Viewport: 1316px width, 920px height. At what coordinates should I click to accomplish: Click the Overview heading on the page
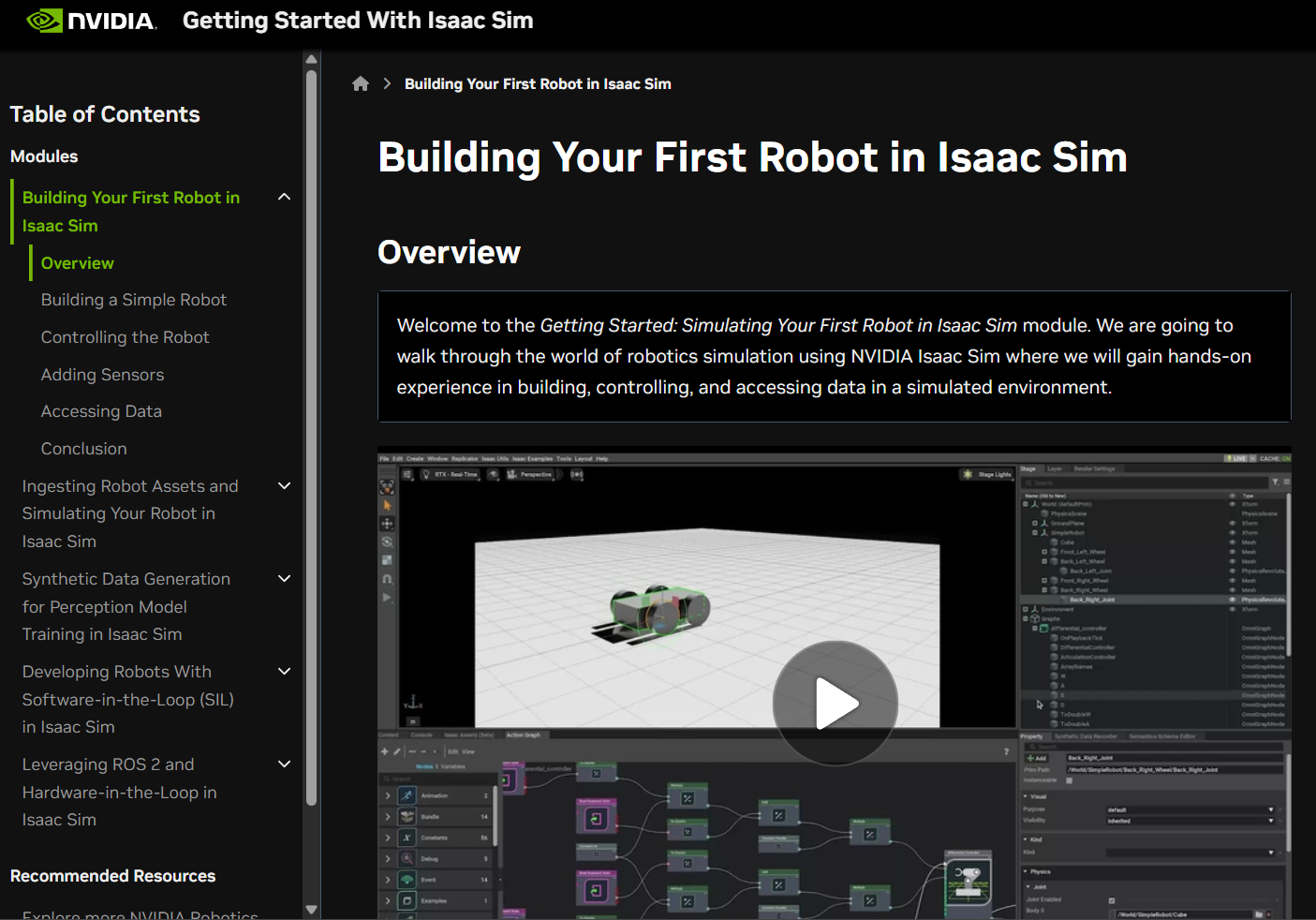coord(449,252)
